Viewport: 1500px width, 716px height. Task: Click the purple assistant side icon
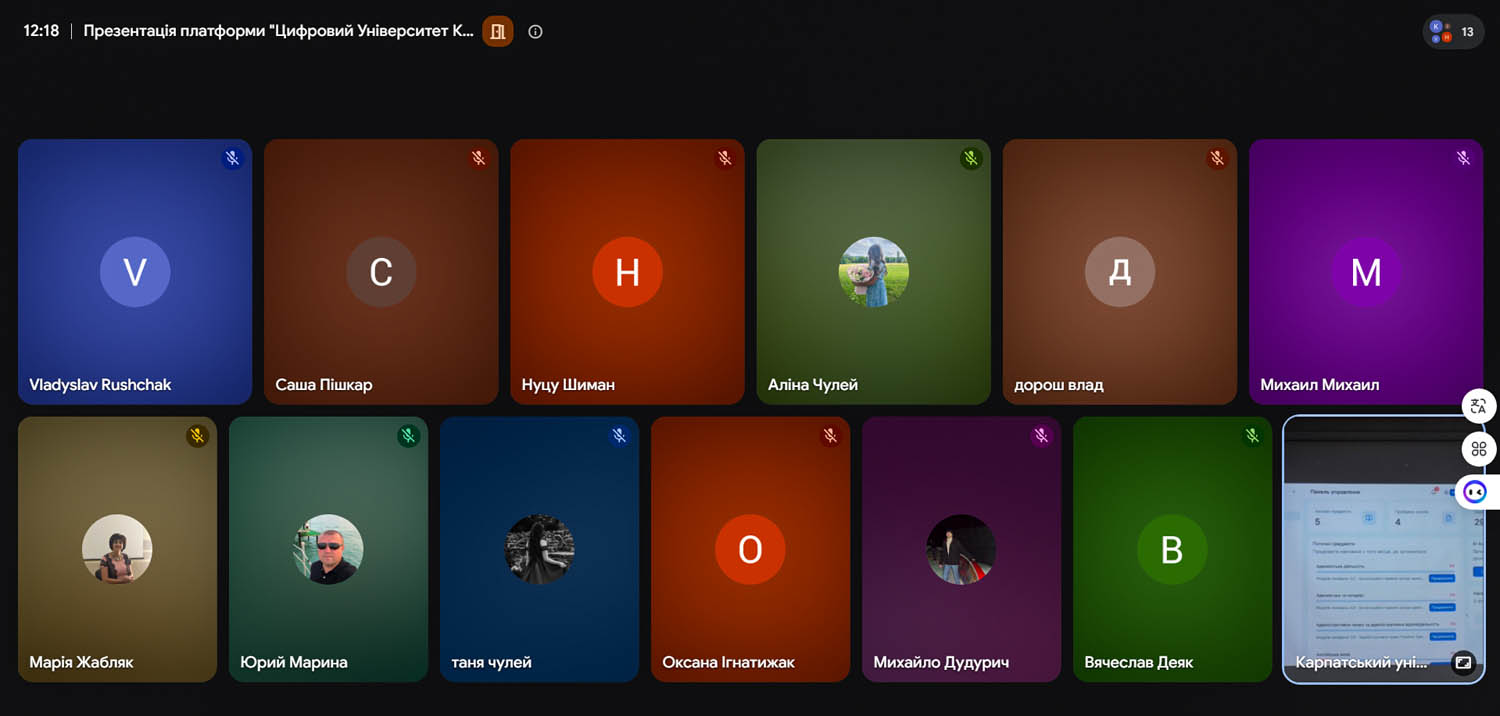point(1476,492)
